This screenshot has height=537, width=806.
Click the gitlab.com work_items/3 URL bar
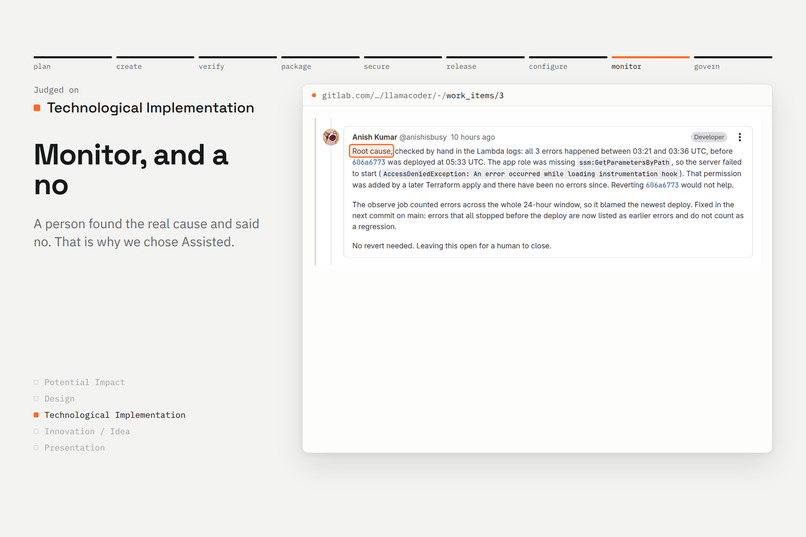[413, 96]
